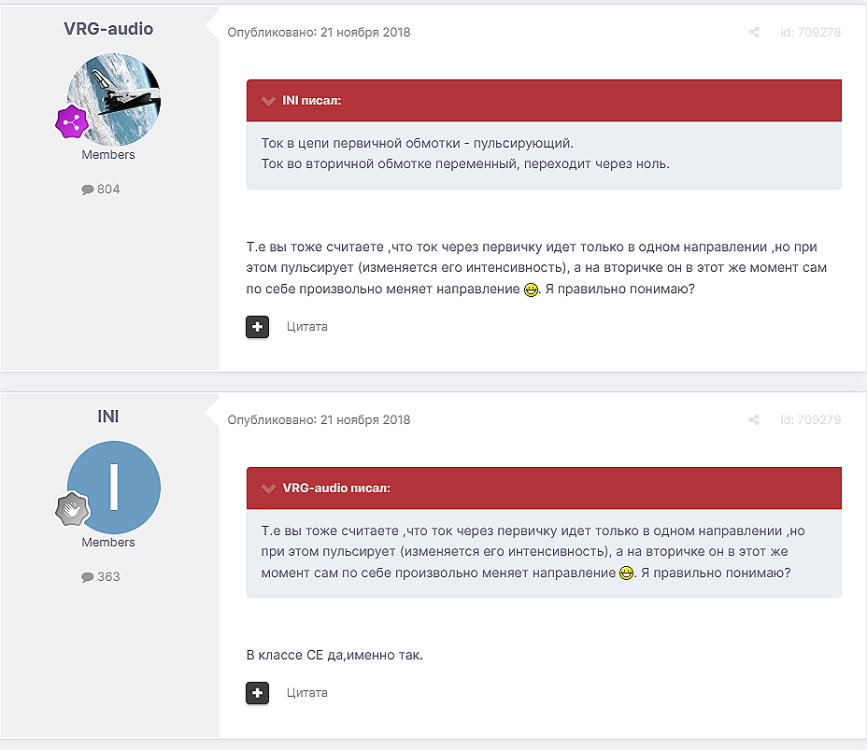Image resolution: width=867 pixels, height=750 pixels.
Task: Click plus multiquote icon in VRG-audio's post
Action: tap(257, 327)
